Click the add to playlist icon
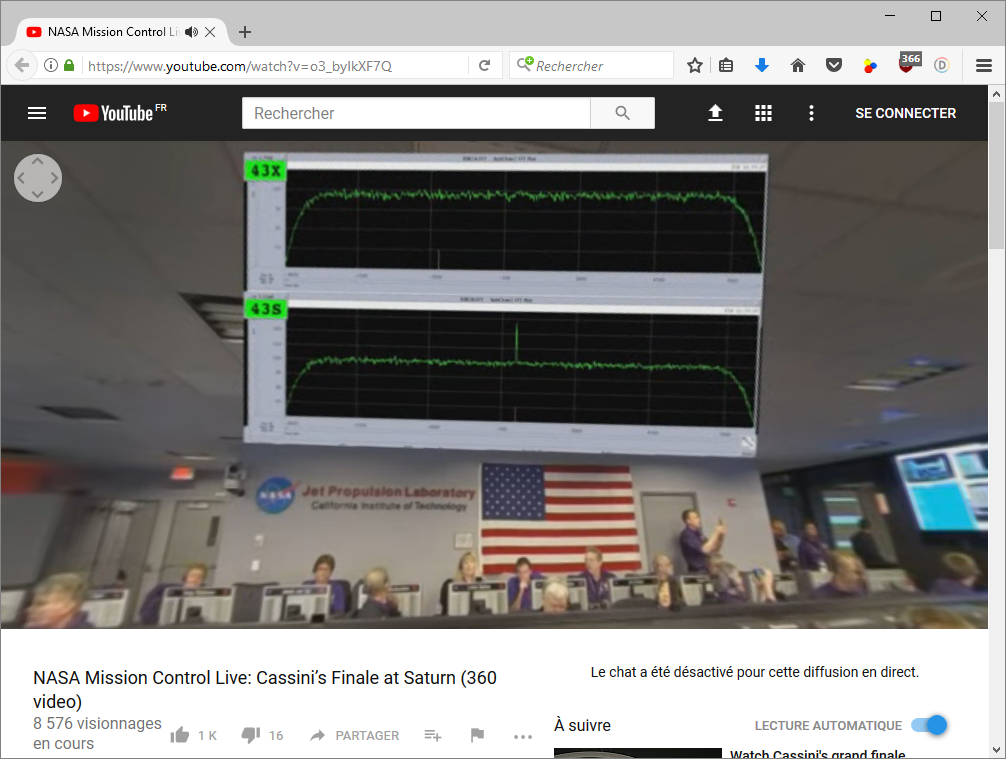Viewport: 1006px width, 759px height. point(432,735)
